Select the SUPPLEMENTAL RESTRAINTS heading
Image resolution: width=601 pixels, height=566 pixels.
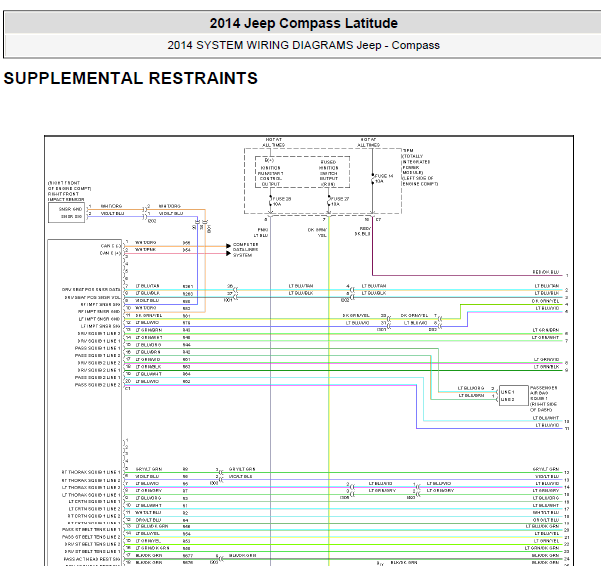(131, 78)
